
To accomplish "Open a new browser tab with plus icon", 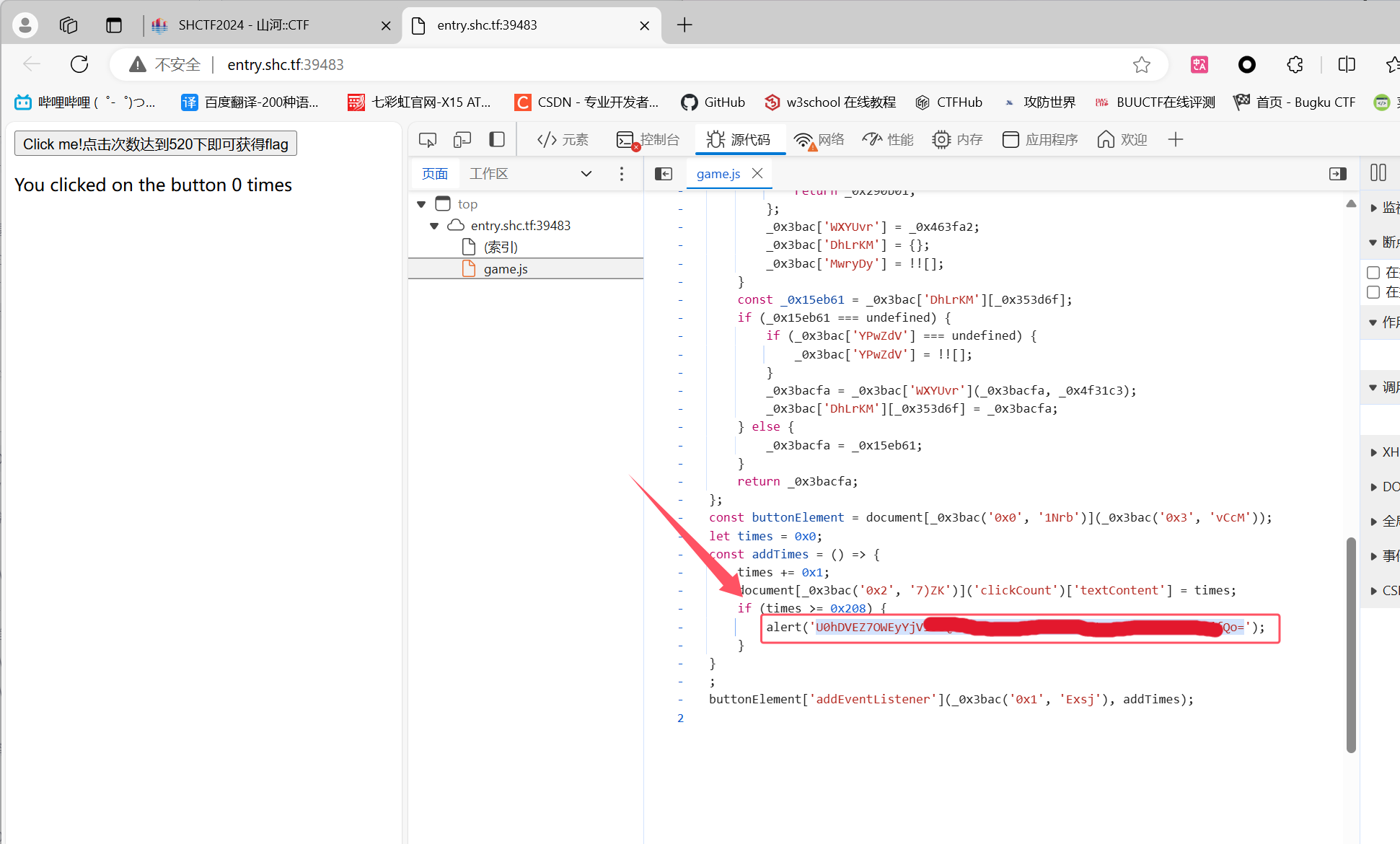I will coord(684,25).
